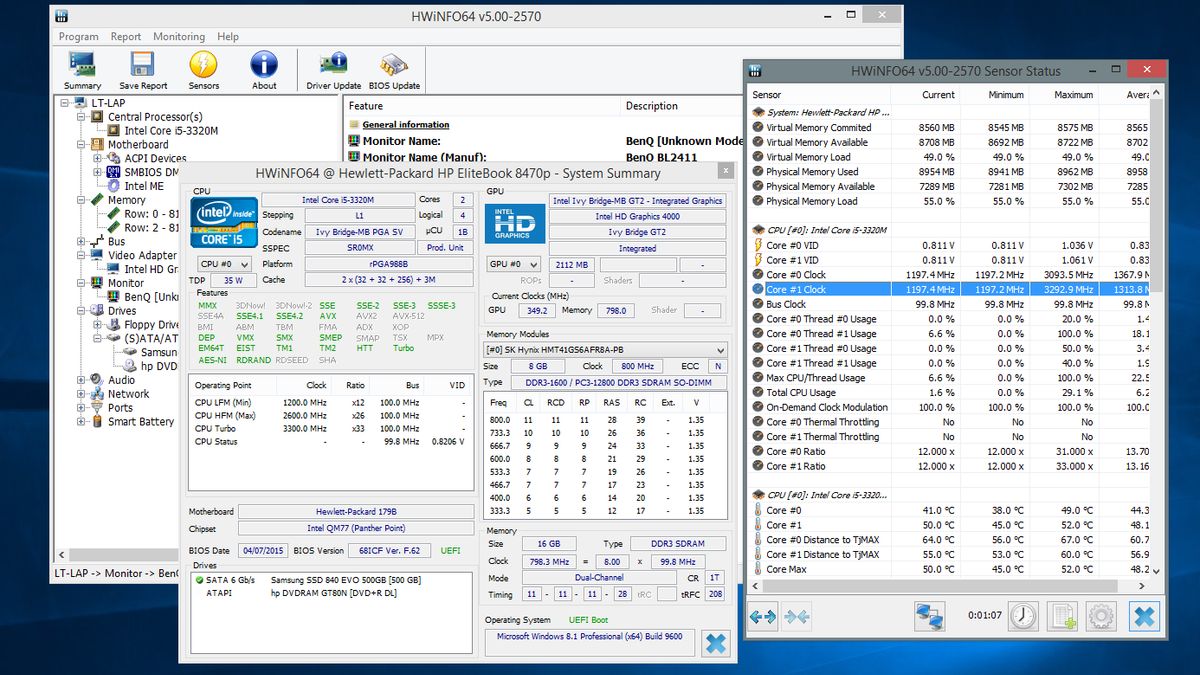Click the Current column header
The image size is (1200, 675).
pyautogui.click(x=924, y=95)
